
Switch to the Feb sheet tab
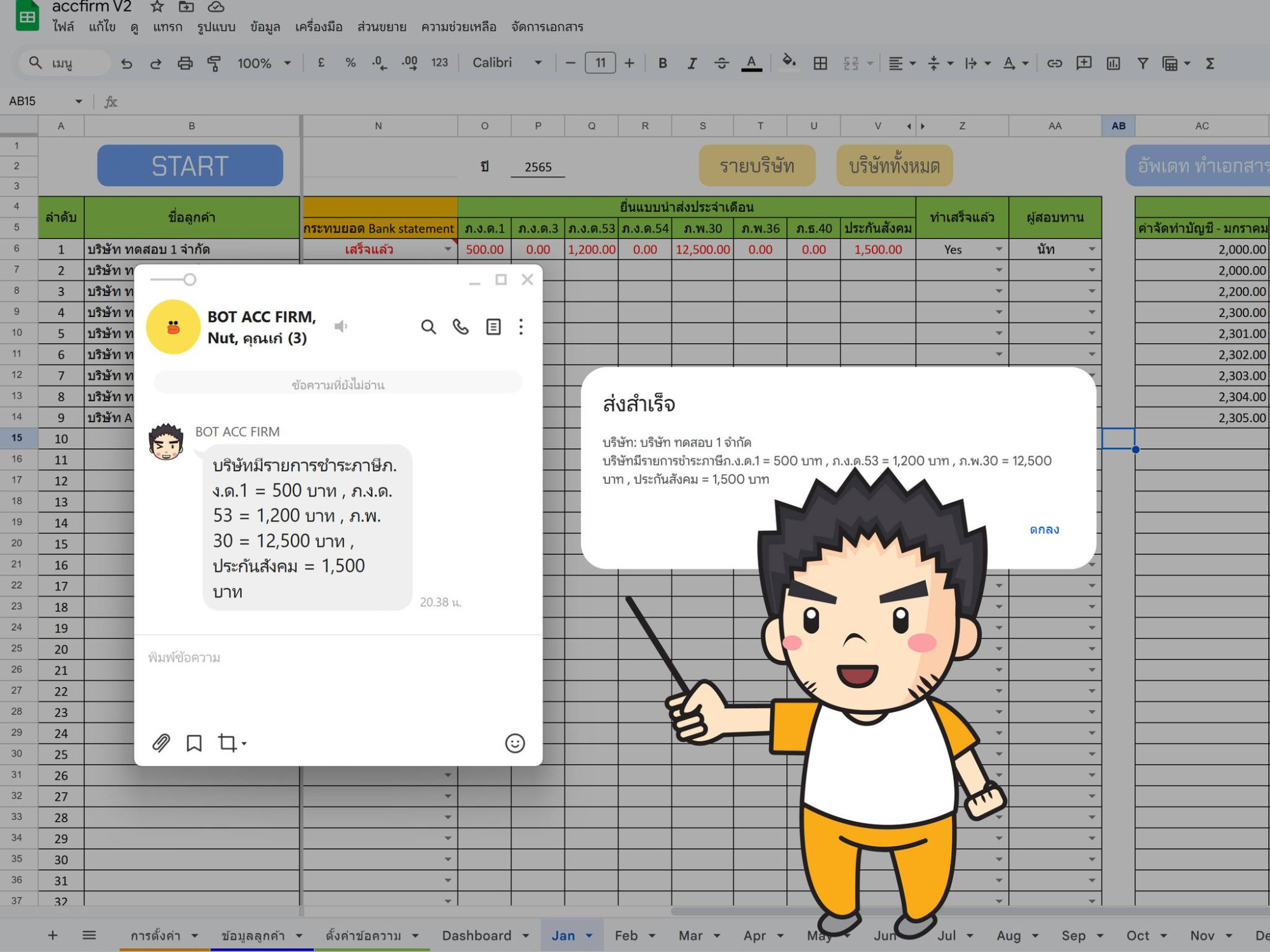pyautogui.click(x=625, y=935)
